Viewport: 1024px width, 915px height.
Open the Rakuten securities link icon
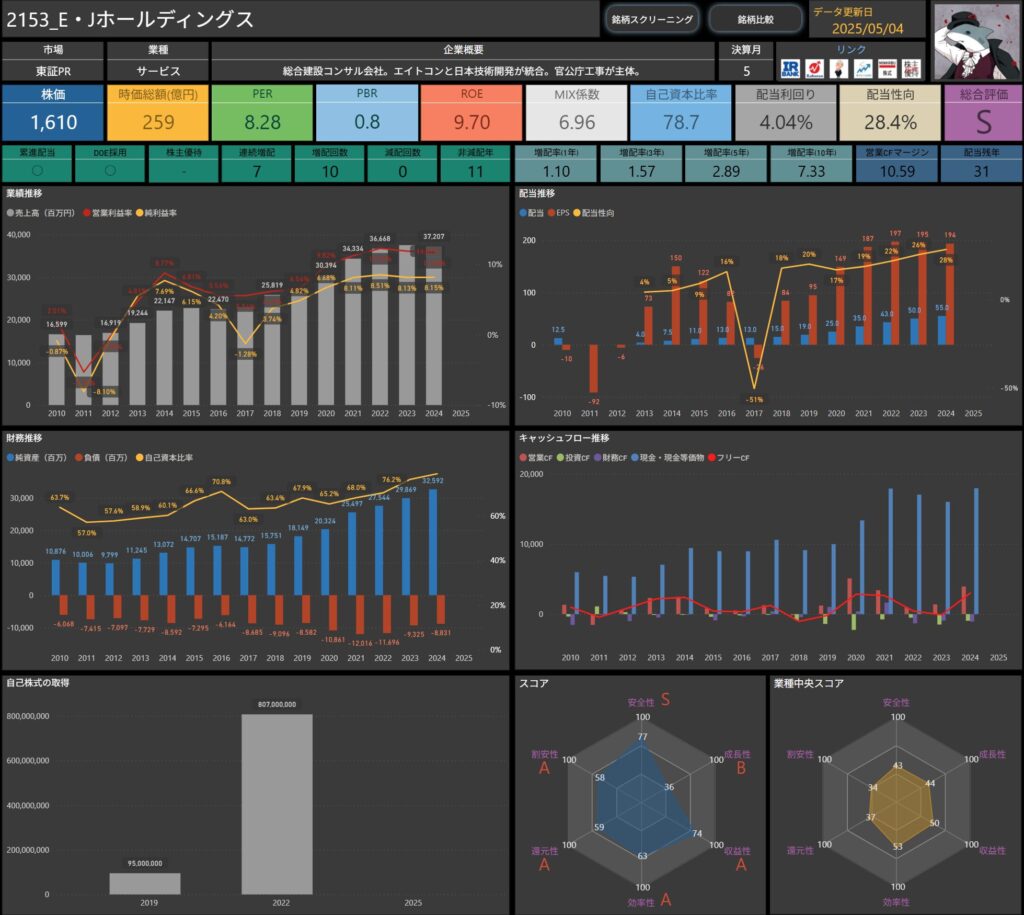coord(814,68)
